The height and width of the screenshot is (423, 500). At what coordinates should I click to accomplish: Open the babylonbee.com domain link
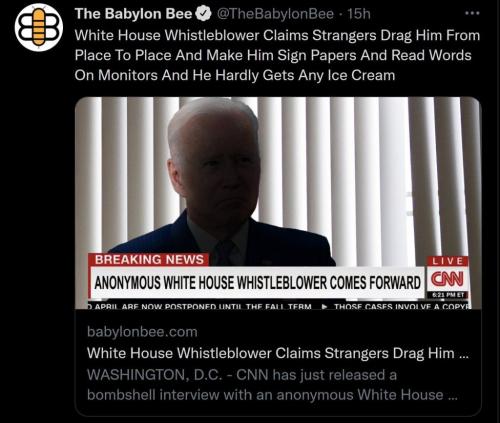(x=142, y=332)
